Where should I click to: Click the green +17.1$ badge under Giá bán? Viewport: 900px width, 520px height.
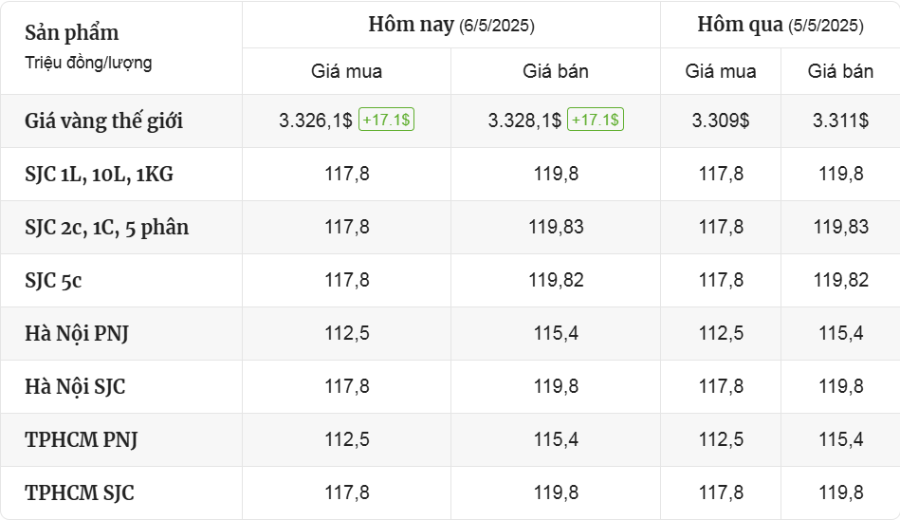point(595,119)
